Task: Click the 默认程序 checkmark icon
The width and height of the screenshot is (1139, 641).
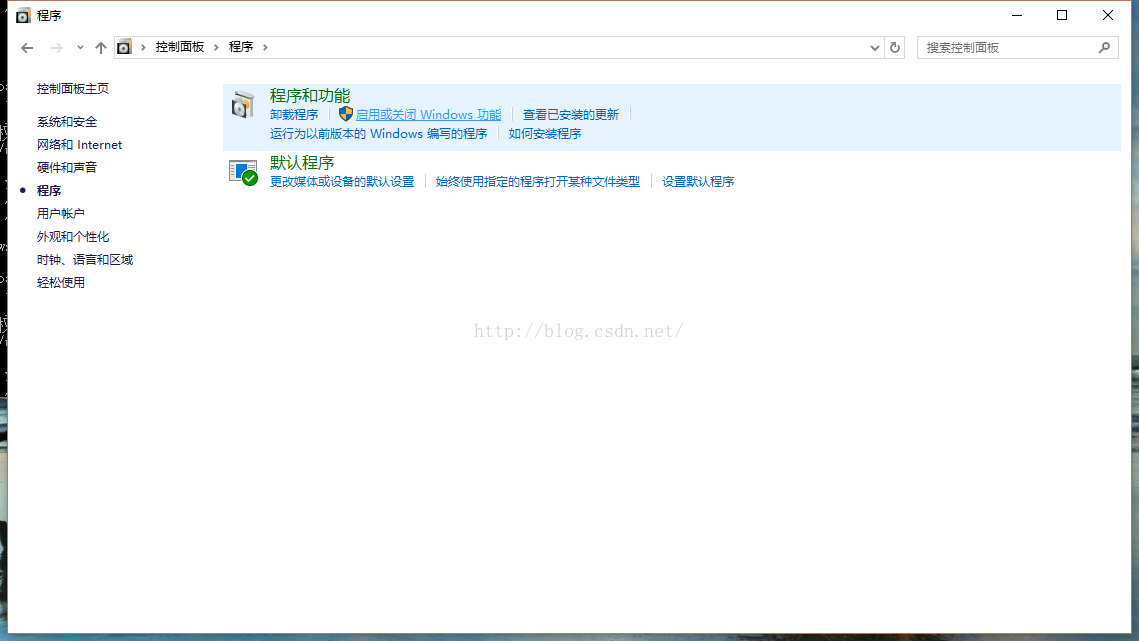Action: (x=243, y=172)
